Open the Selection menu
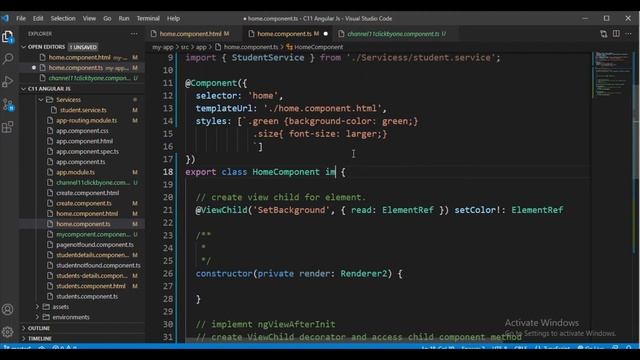Image resolution: width=640 pixels, height=360 pixels. coord(63,18)
